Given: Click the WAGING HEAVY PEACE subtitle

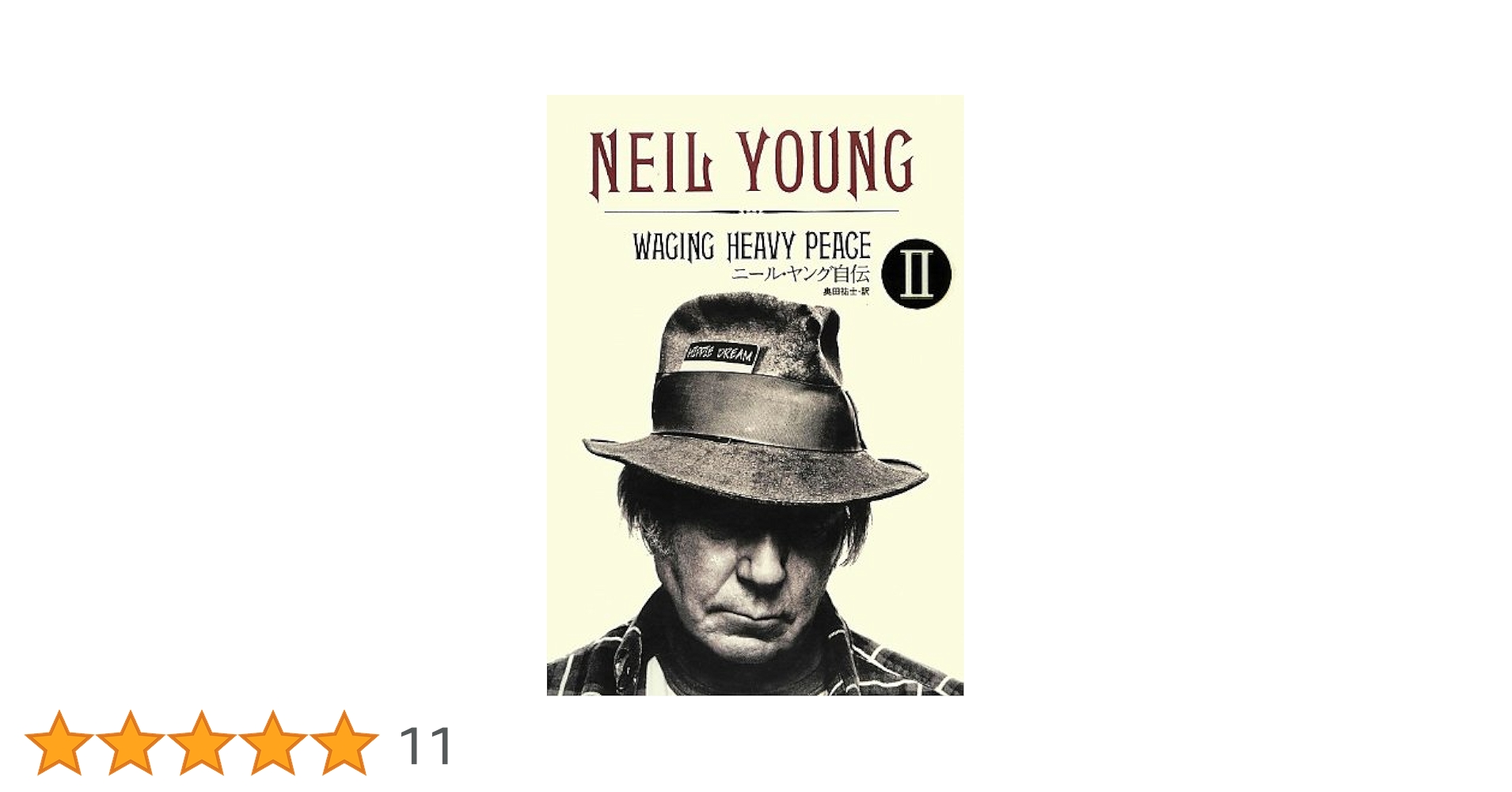Looking at the screenshot, I should pos(751,246).
